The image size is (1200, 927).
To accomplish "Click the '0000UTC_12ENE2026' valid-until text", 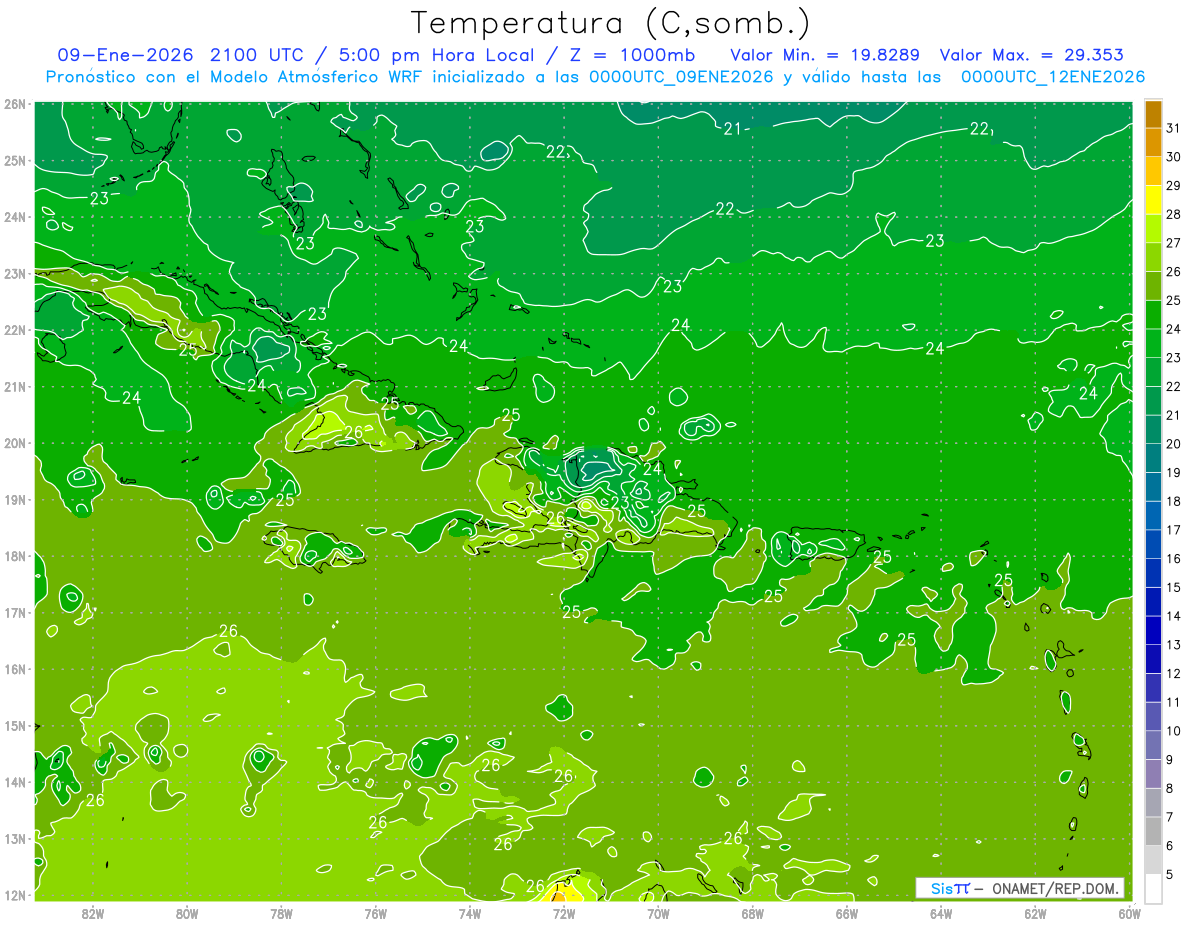I will pyautogui.click(x=1053, y=77).
